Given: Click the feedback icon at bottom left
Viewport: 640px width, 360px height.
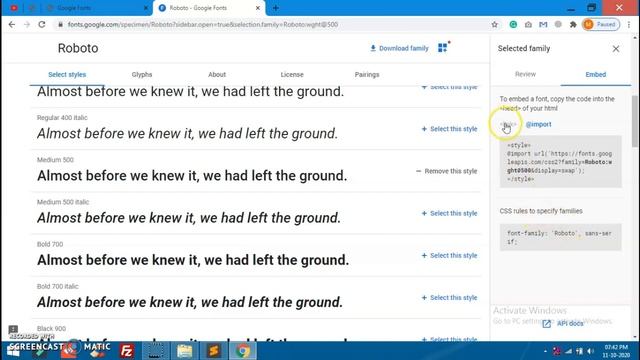Looking at the screenshot, I should (x=13, y=329).
